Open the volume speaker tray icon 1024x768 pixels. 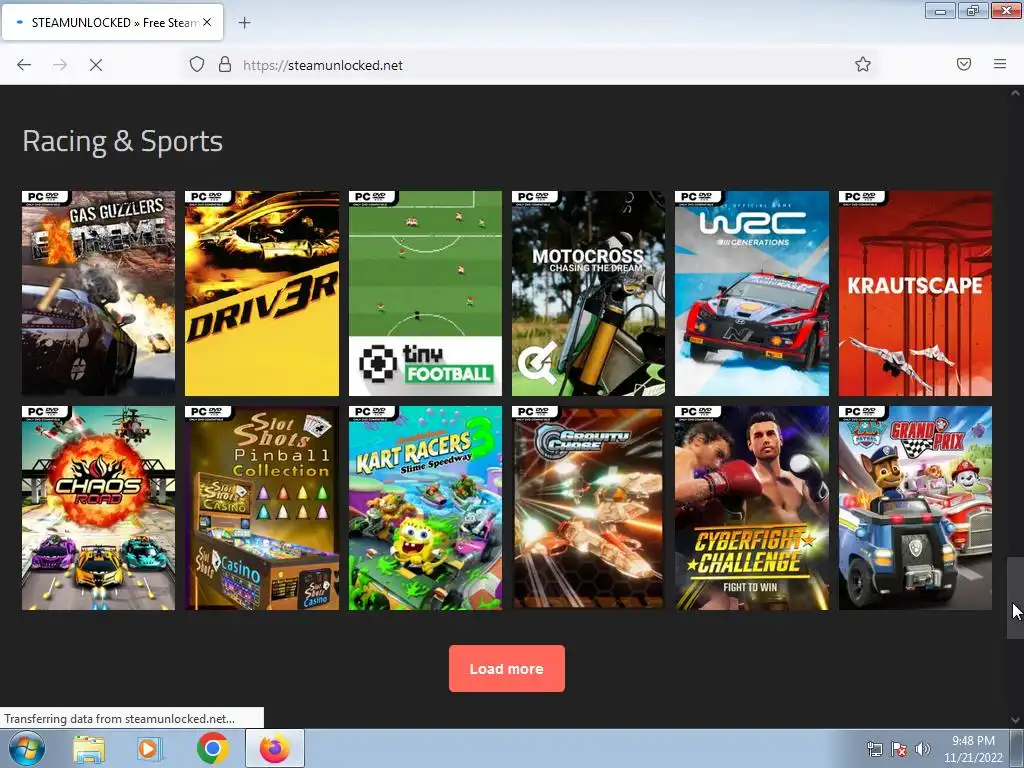click(x=923, y=749)
